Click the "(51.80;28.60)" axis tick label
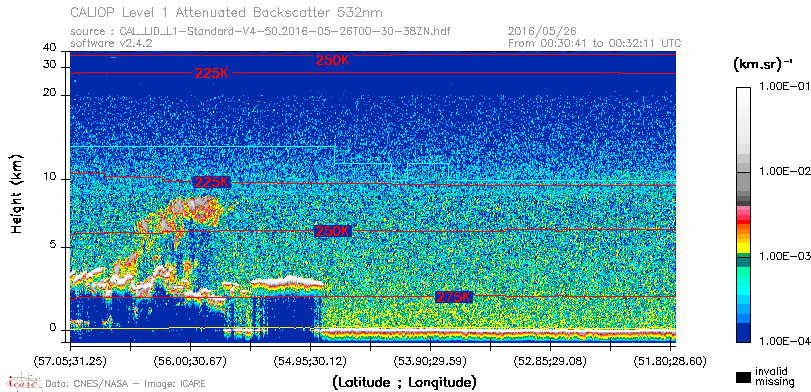This screenshot has width=811, height=392. [x=670, y=360]
